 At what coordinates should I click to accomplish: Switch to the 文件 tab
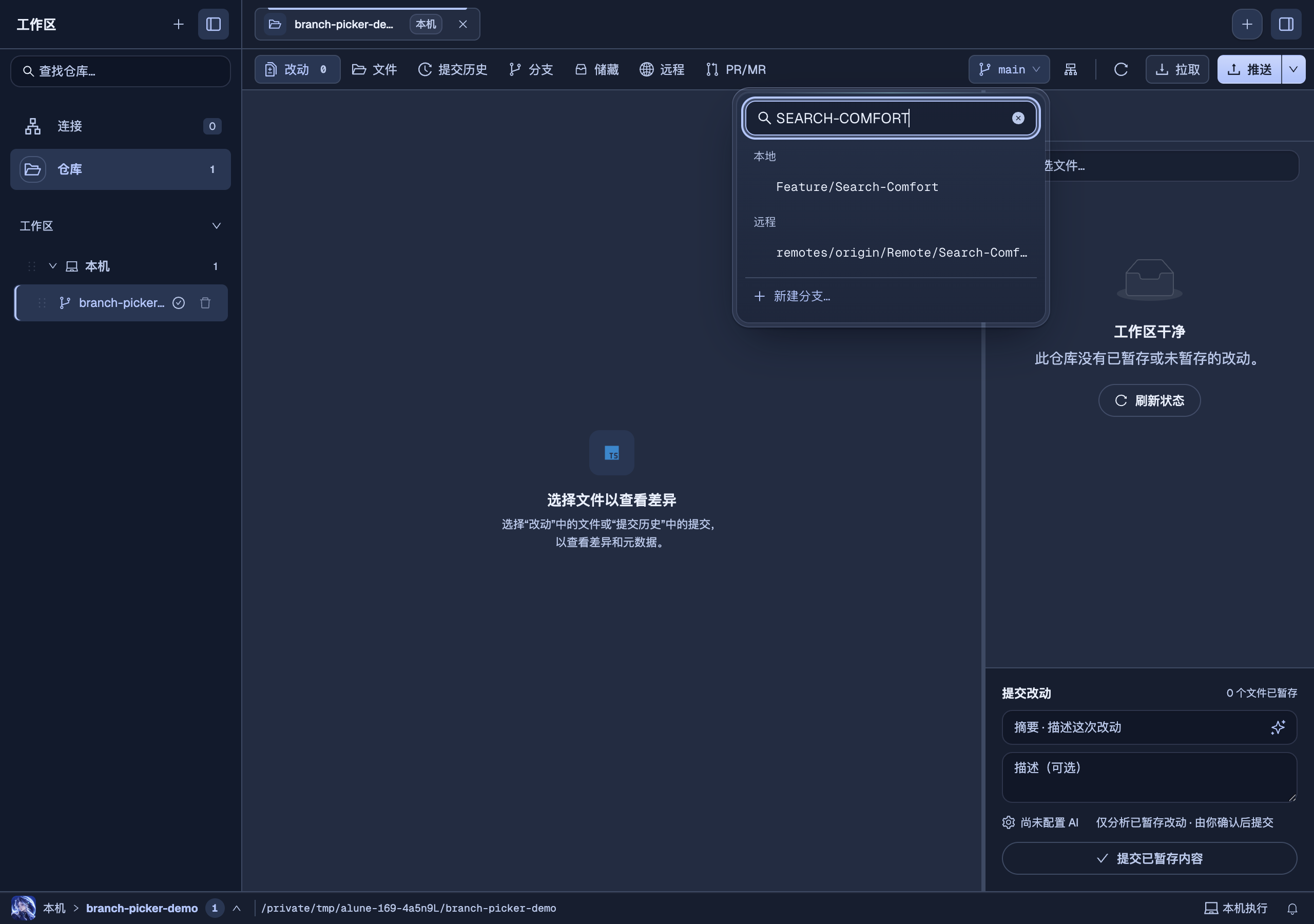click(374, 69)
